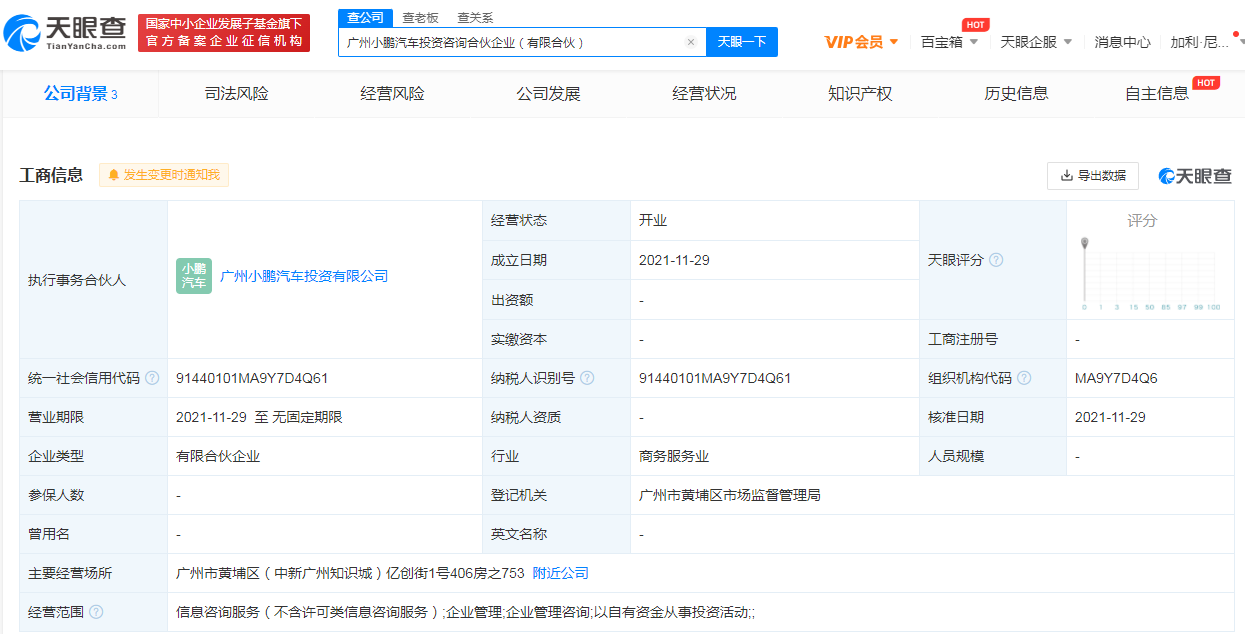Click the 成立日期 value 2021-11-29
The image size is (1245, 634).
coord(674,260)
